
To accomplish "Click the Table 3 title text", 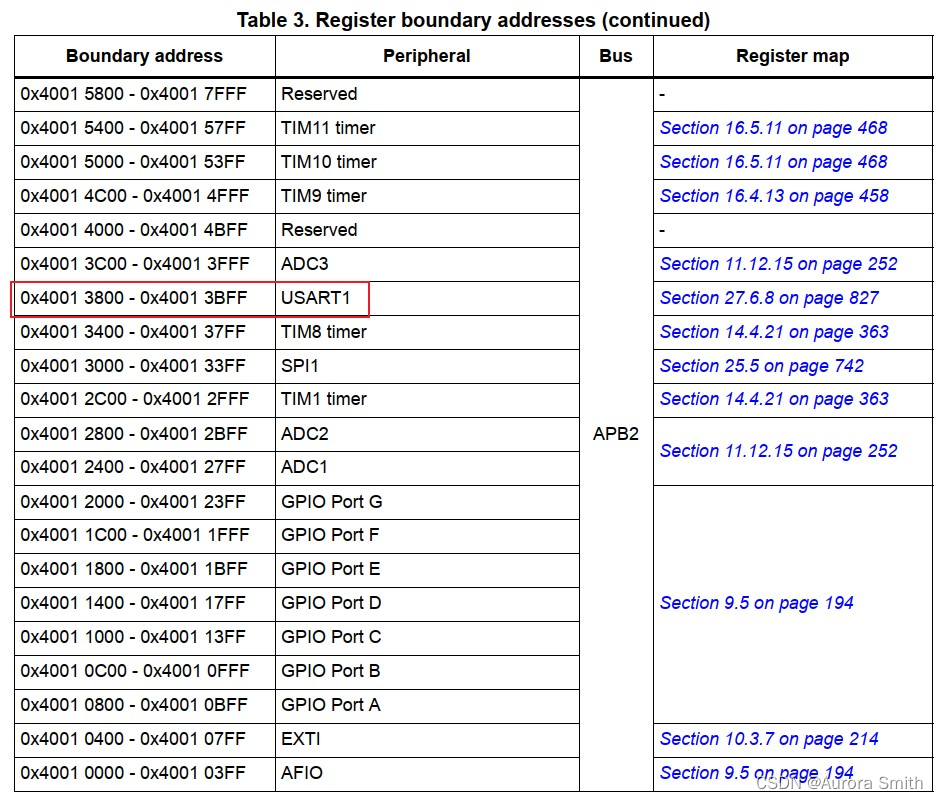I will [x=473, y=20].
